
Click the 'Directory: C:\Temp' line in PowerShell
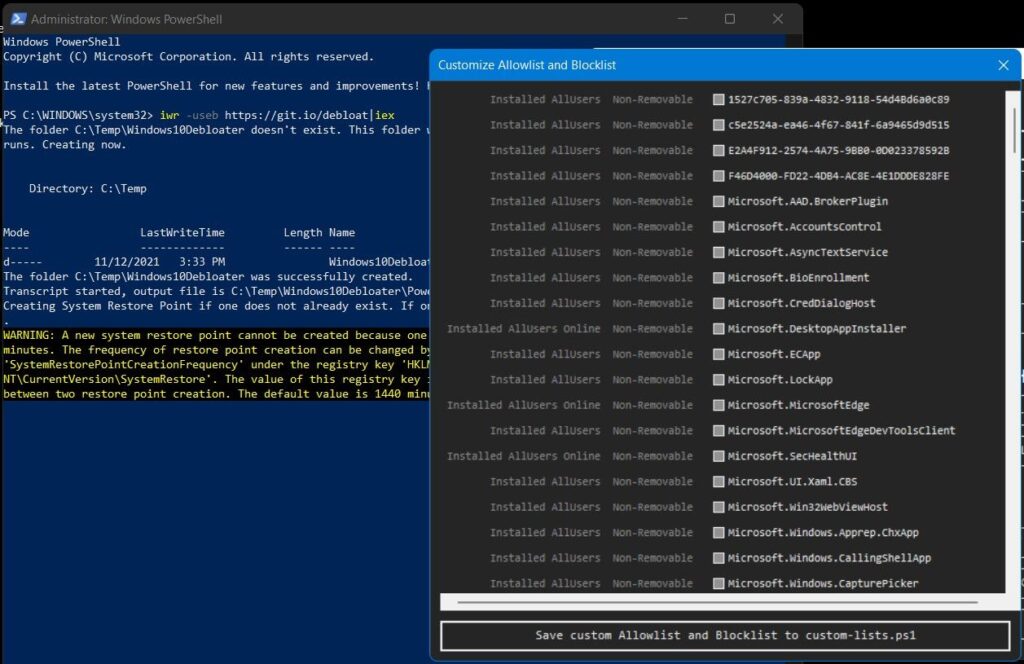click(88, 189)
